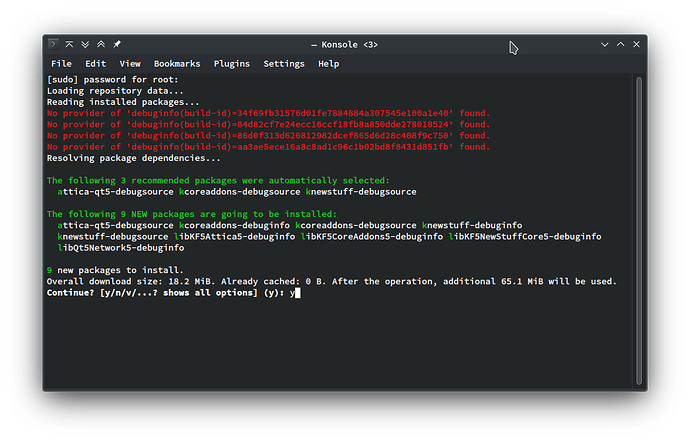690x442 pixels.
Task: Click the libQt5Network5-debuginfo package text
Action: 121,248
